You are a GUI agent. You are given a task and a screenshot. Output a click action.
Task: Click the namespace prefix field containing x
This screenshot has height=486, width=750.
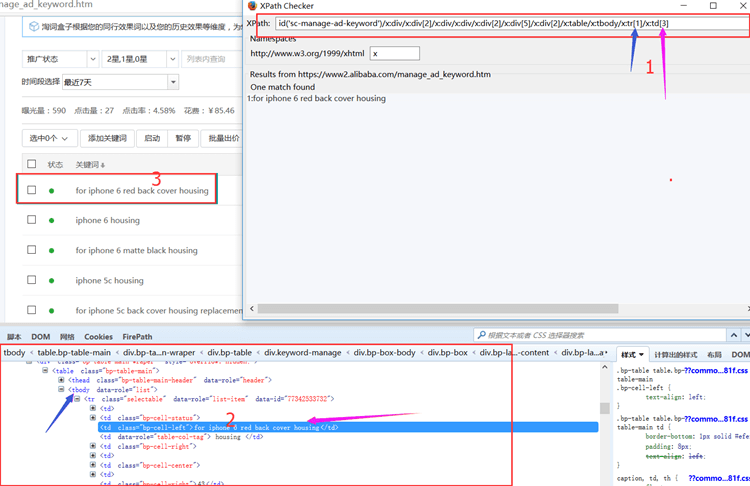(x=395, y=54)
